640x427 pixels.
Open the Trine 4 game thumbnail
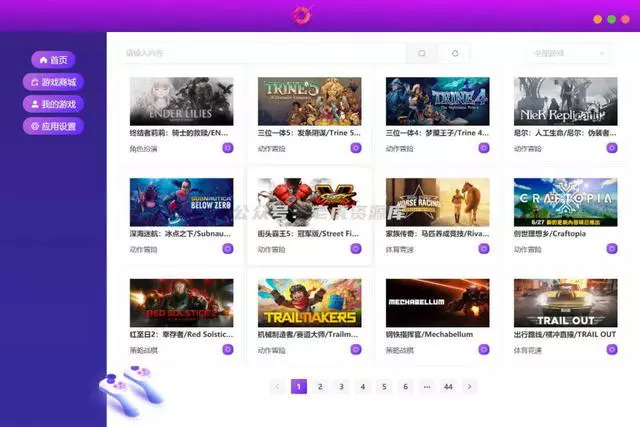(438, 101)
